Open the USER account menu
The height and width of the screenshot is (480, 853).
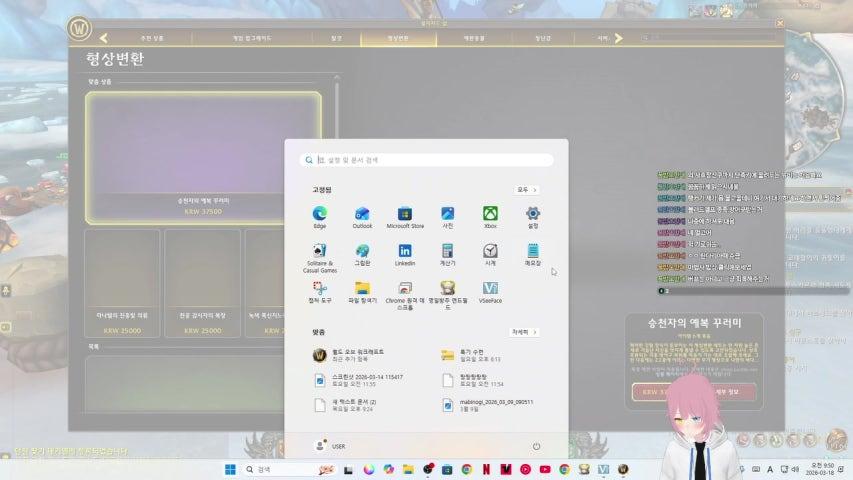330,446
